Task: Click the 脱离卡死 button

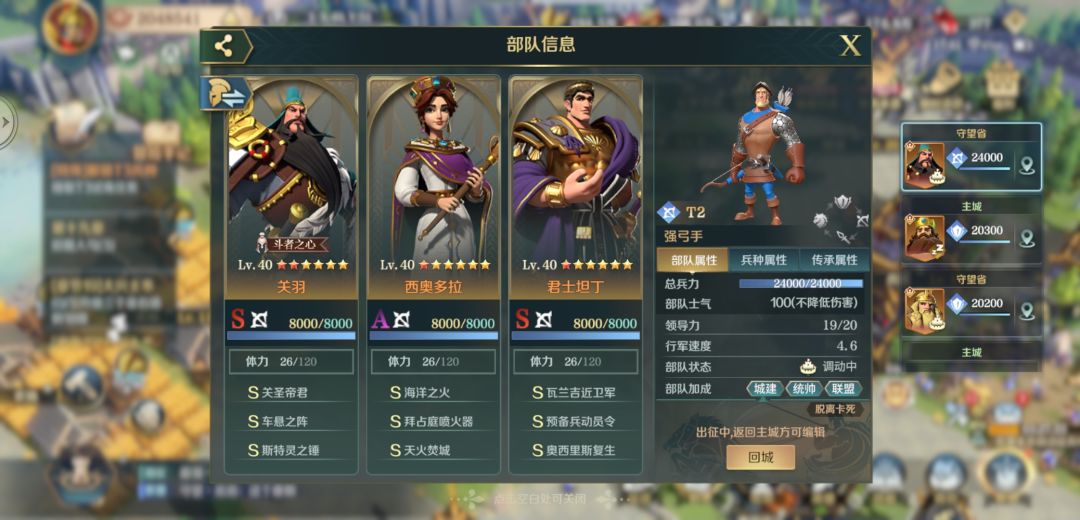Action: pos(835,410)
